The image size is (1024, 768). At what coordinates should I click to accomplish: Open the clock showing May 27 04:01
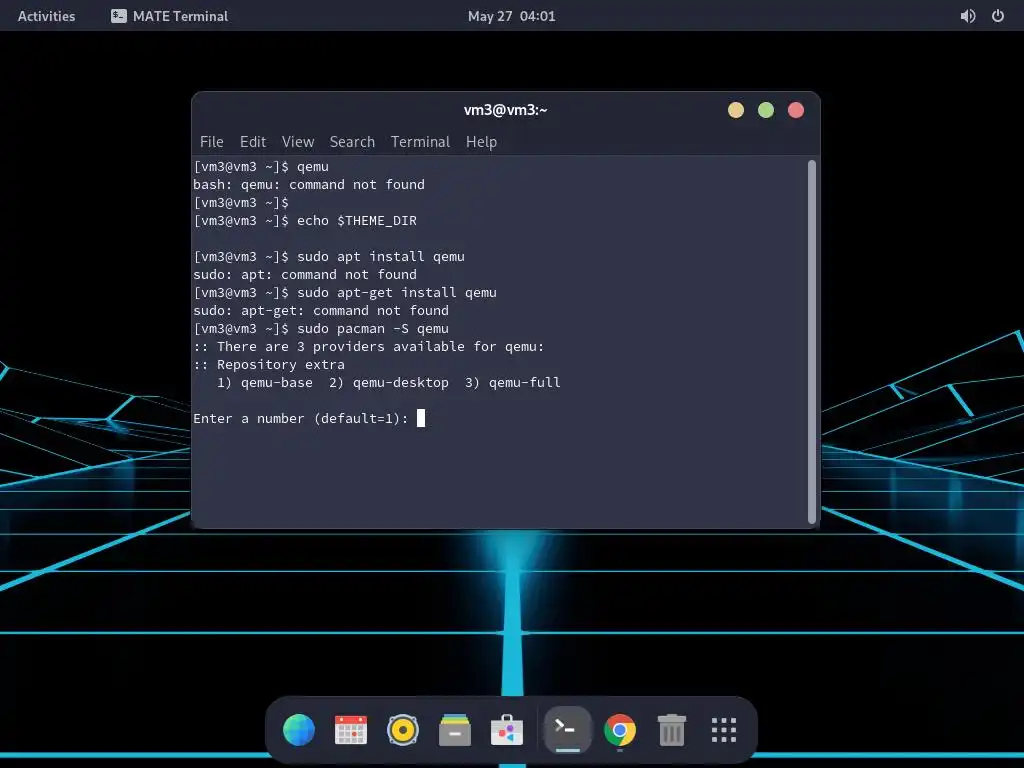pos(511,16)
